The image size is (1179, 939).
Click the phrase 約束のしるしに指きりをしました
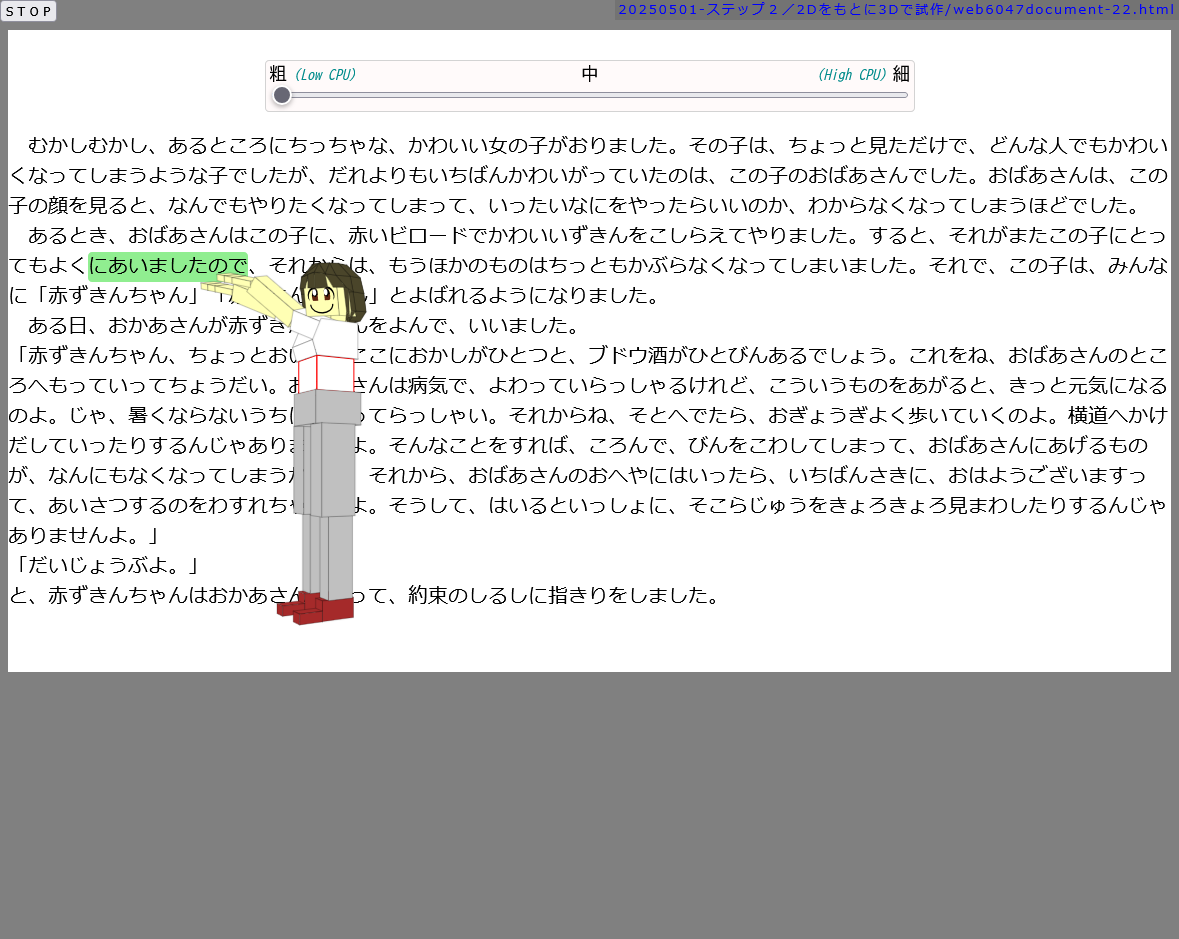[x=557, y=595]
